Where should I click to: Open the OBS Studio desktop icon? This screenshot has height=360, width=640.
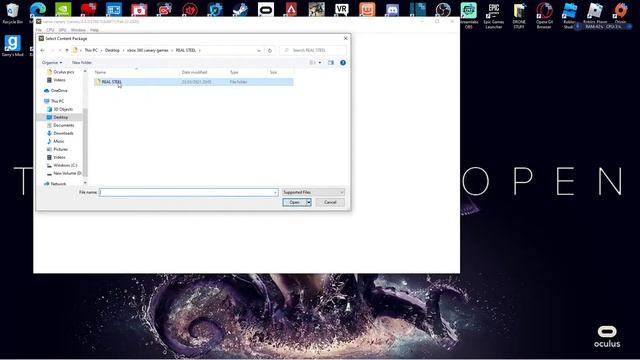pyautogui.click(x=443, y=9)
